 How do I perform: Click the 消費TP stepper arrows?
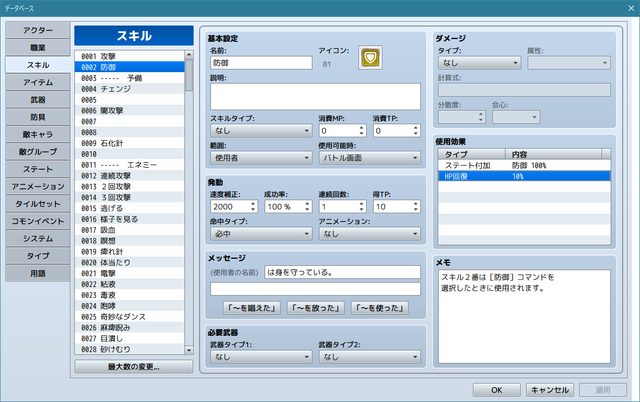(x=416, y=131)
